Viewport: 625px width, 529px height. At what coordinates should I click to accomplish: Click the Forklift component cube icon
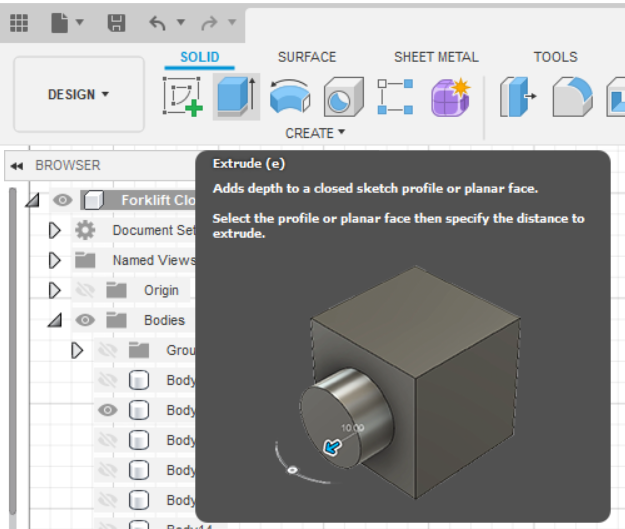pyautogui.click(x=94, y=200)
